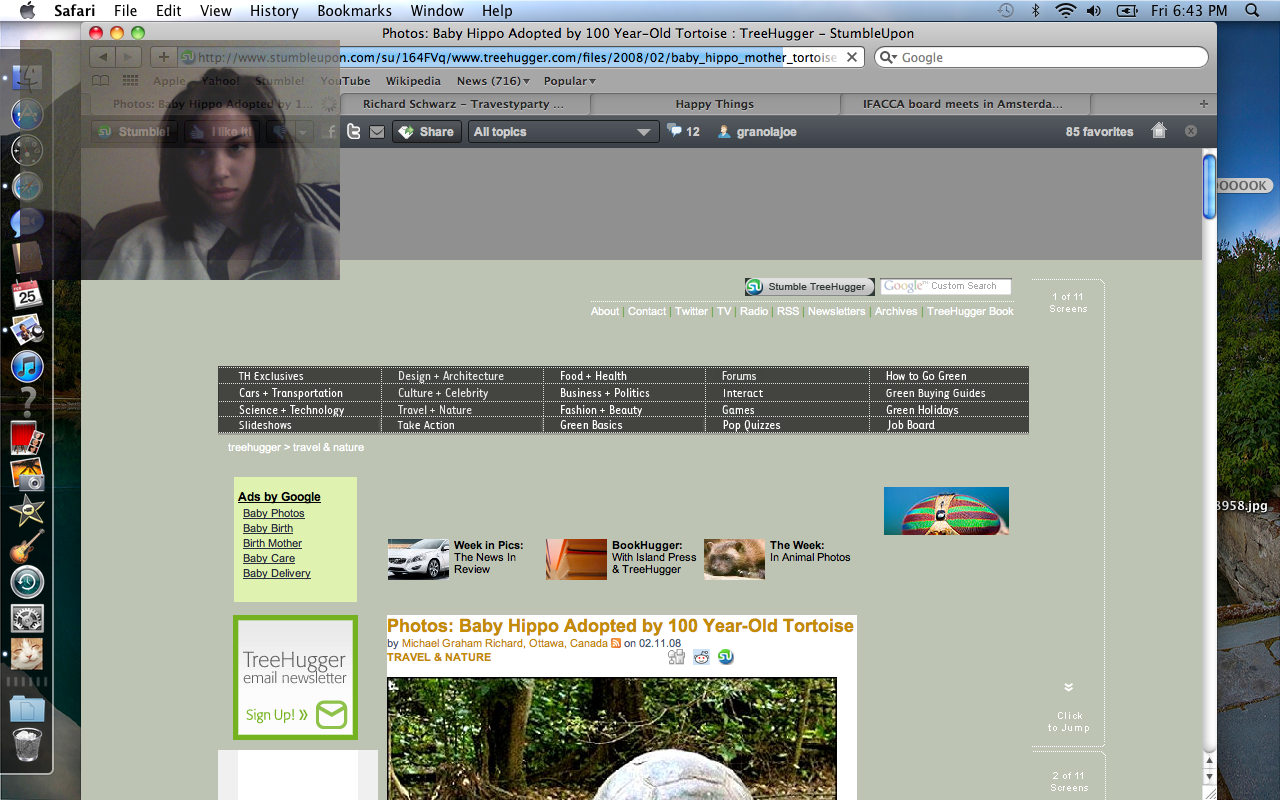Click the Reddit icon under article title

point(701,657)
